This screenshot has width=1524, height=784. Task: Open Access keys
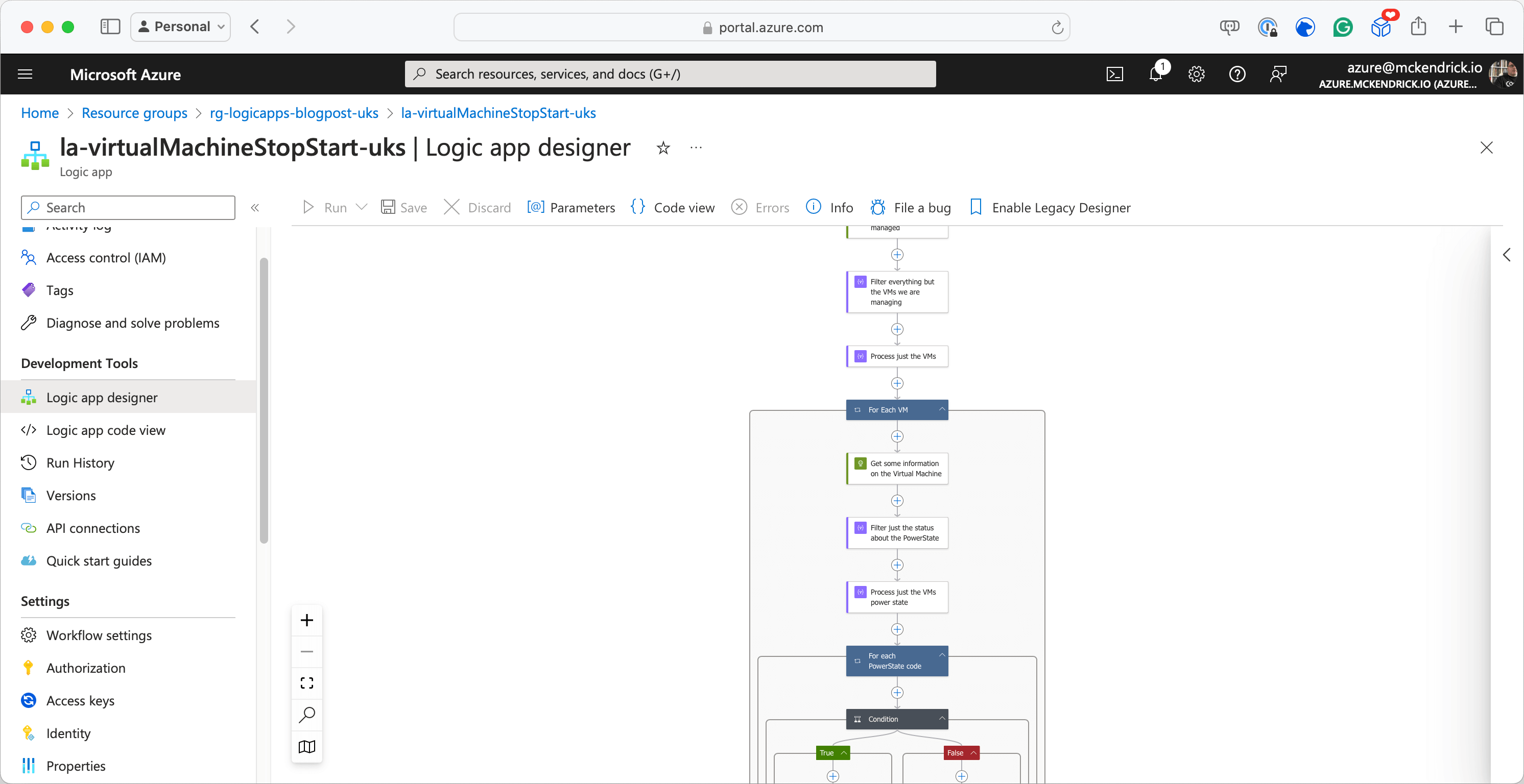point(81,700)
